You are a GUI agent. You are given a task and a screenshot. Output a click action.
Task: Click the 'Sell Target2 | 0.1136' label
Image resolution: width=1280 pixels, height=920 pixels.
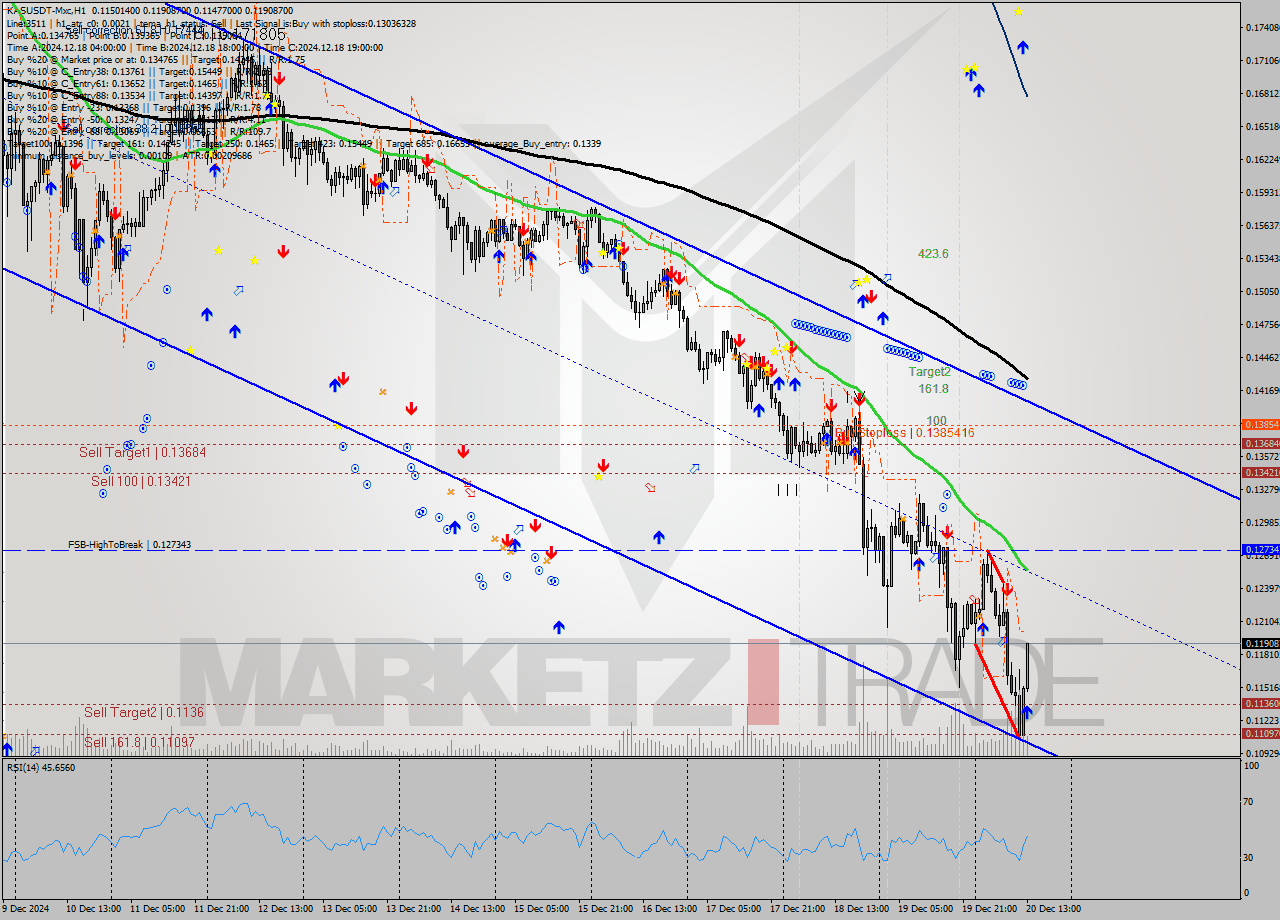click(x=144, y=712)
